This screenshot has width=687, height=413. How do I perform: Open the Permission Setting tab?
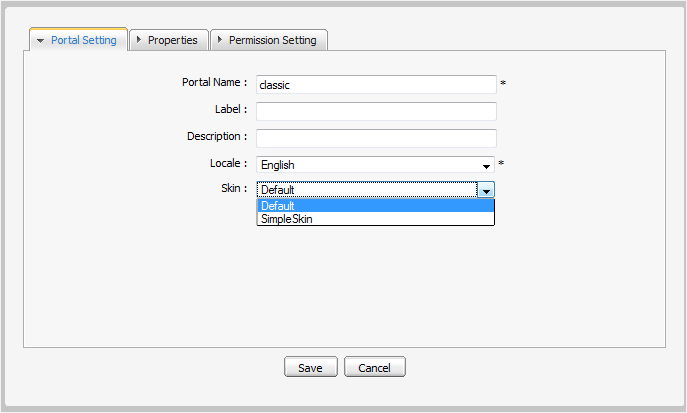(272, 40)
